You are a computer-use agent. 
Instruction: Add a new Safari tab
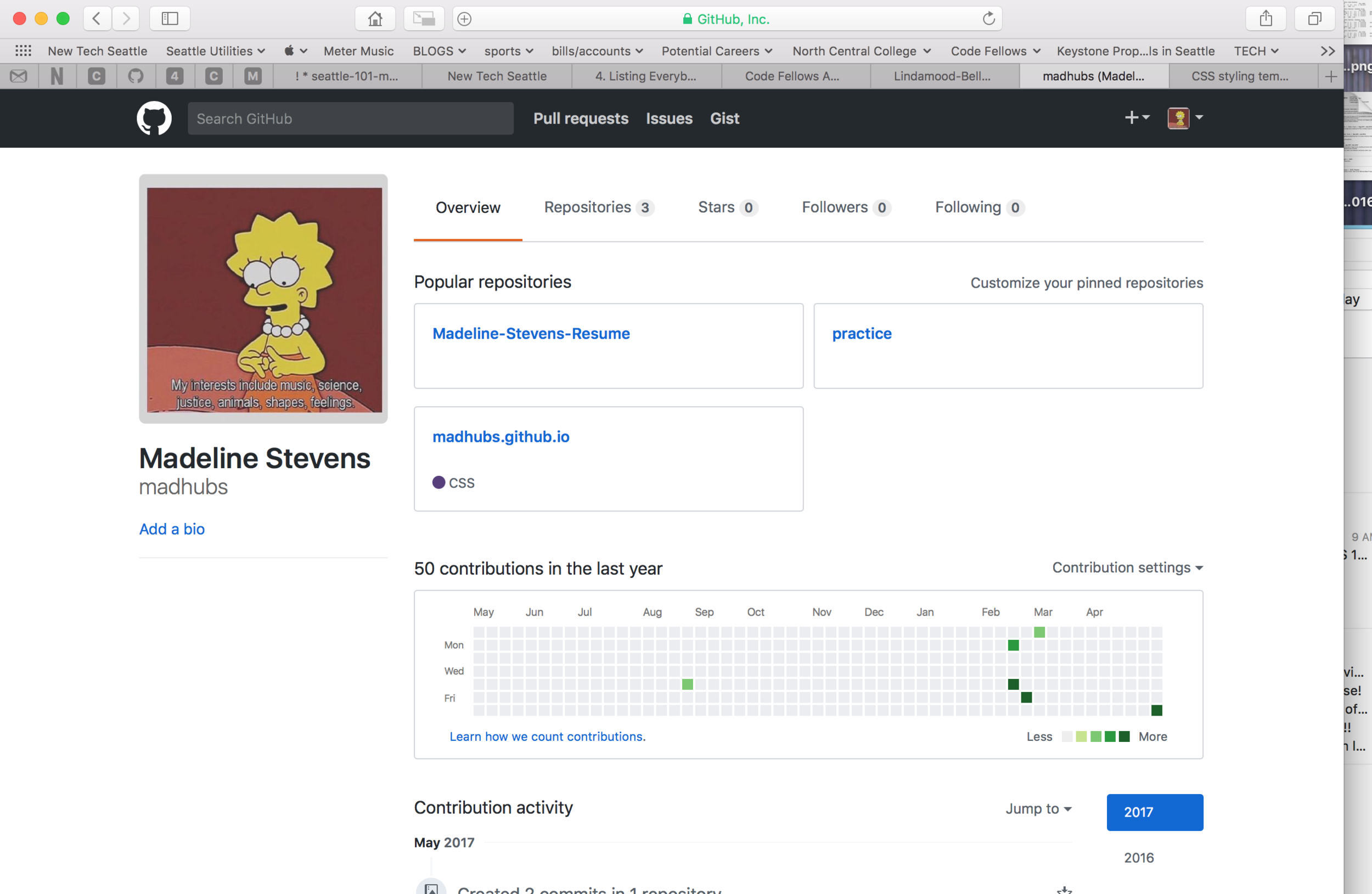click(1330, 76)
